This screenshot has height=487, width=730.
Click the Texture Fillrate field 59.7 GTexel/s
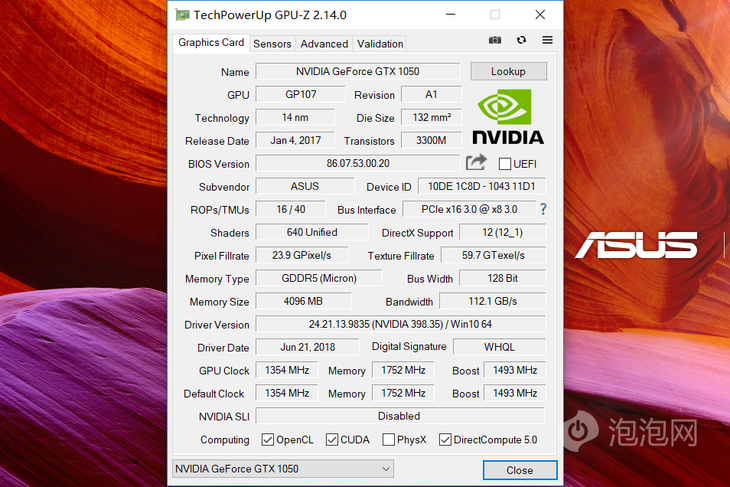click(493, 256)
